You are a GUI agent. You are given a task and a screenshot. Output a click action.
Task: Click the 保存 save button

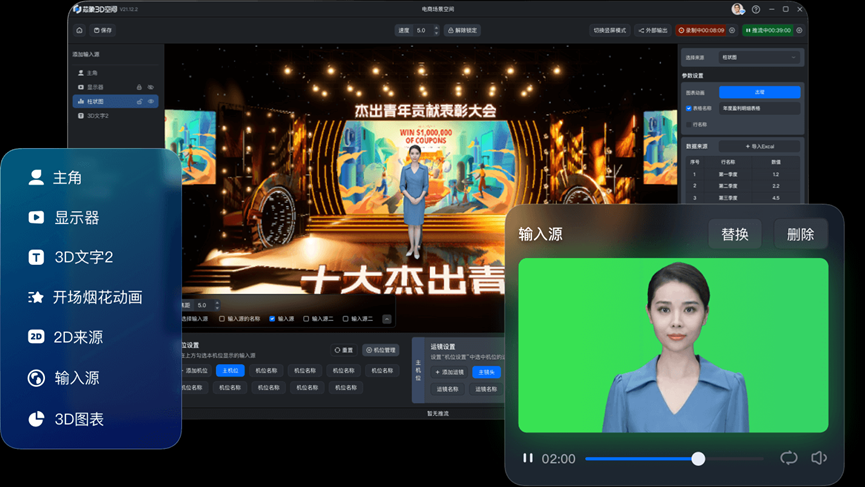103,30
